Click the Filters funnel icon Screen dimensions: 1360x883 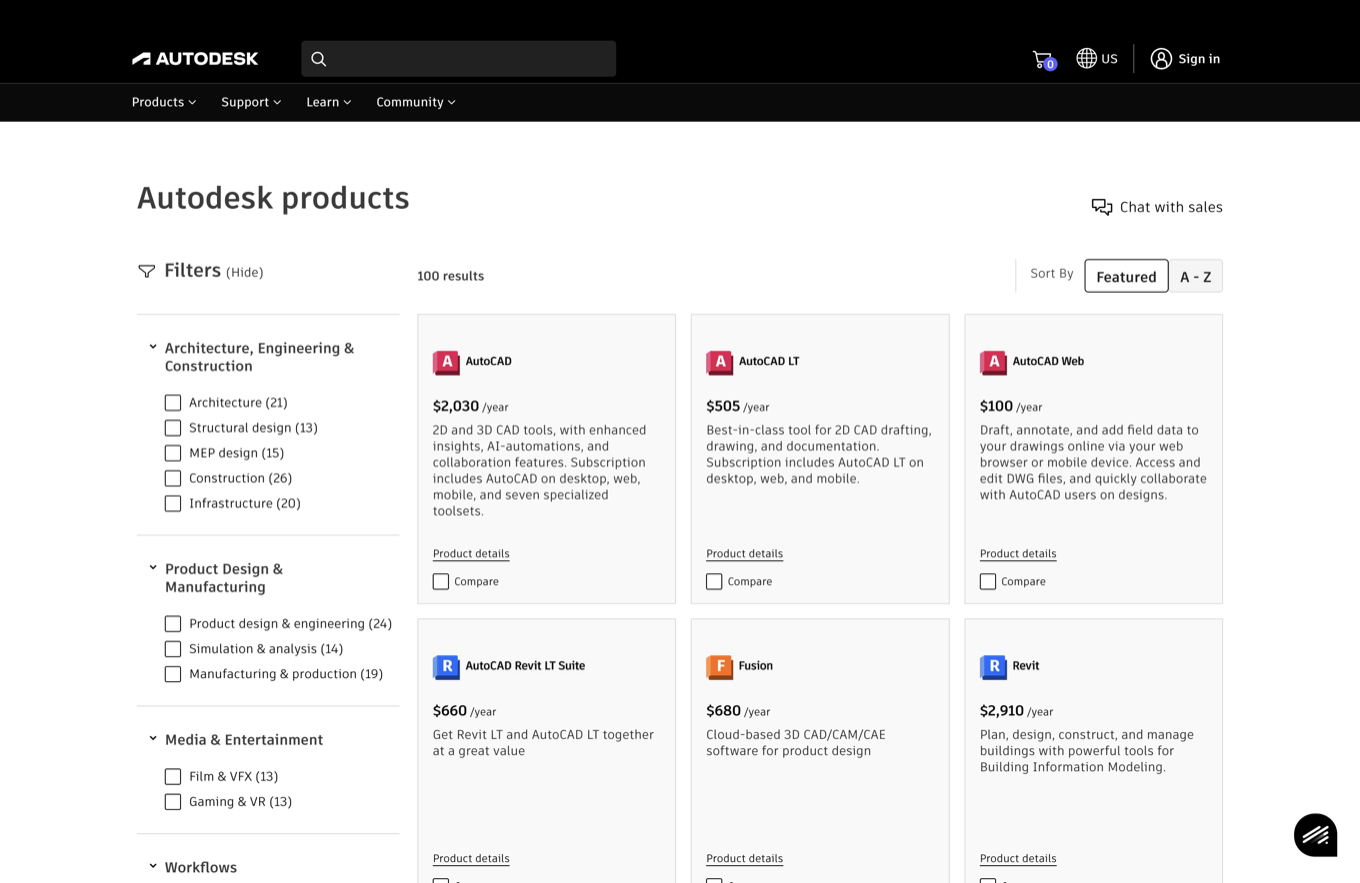pyautogui.click(x=147, y=271)
